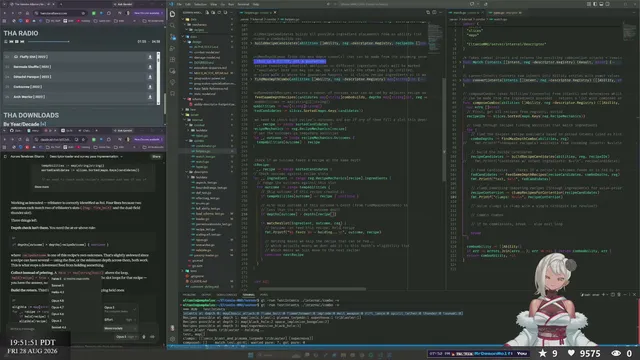640x360 pixels.
Task: Open the Help menu in VS Code
Action: (256, 4)
